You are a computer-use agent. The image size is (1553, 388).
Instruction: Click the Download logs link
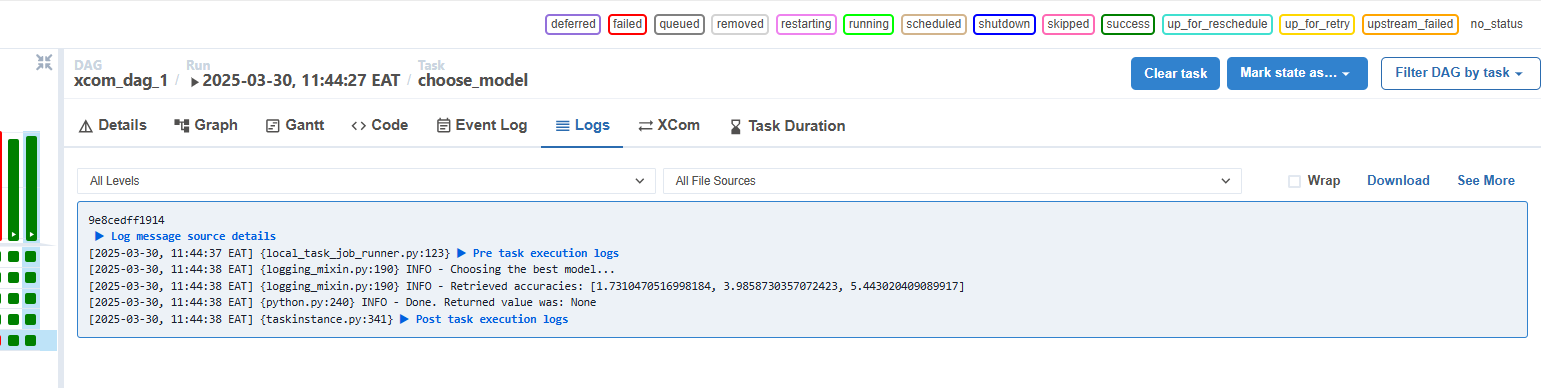(x=1398, y=181)
